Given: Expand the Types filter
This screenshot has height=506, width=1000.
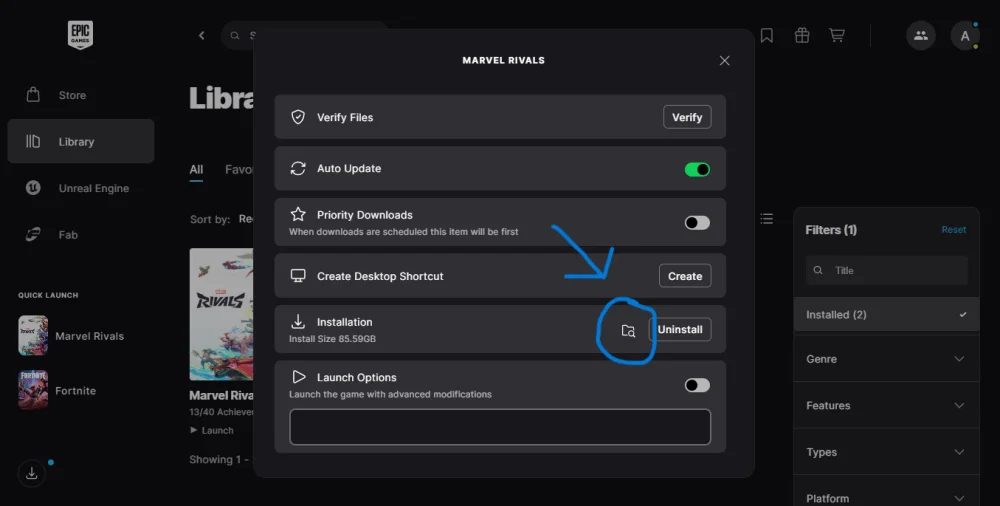Looking at the screenshot, I should pos(886,452).
